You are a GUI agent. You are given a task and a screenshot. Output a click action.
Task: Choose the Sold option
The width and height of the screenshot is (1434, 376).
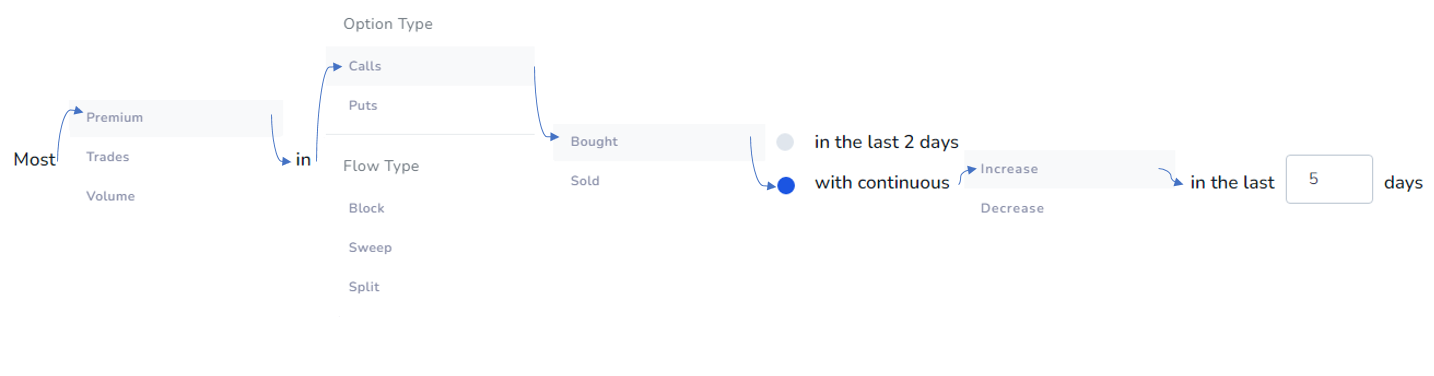(x=658, y=181)
